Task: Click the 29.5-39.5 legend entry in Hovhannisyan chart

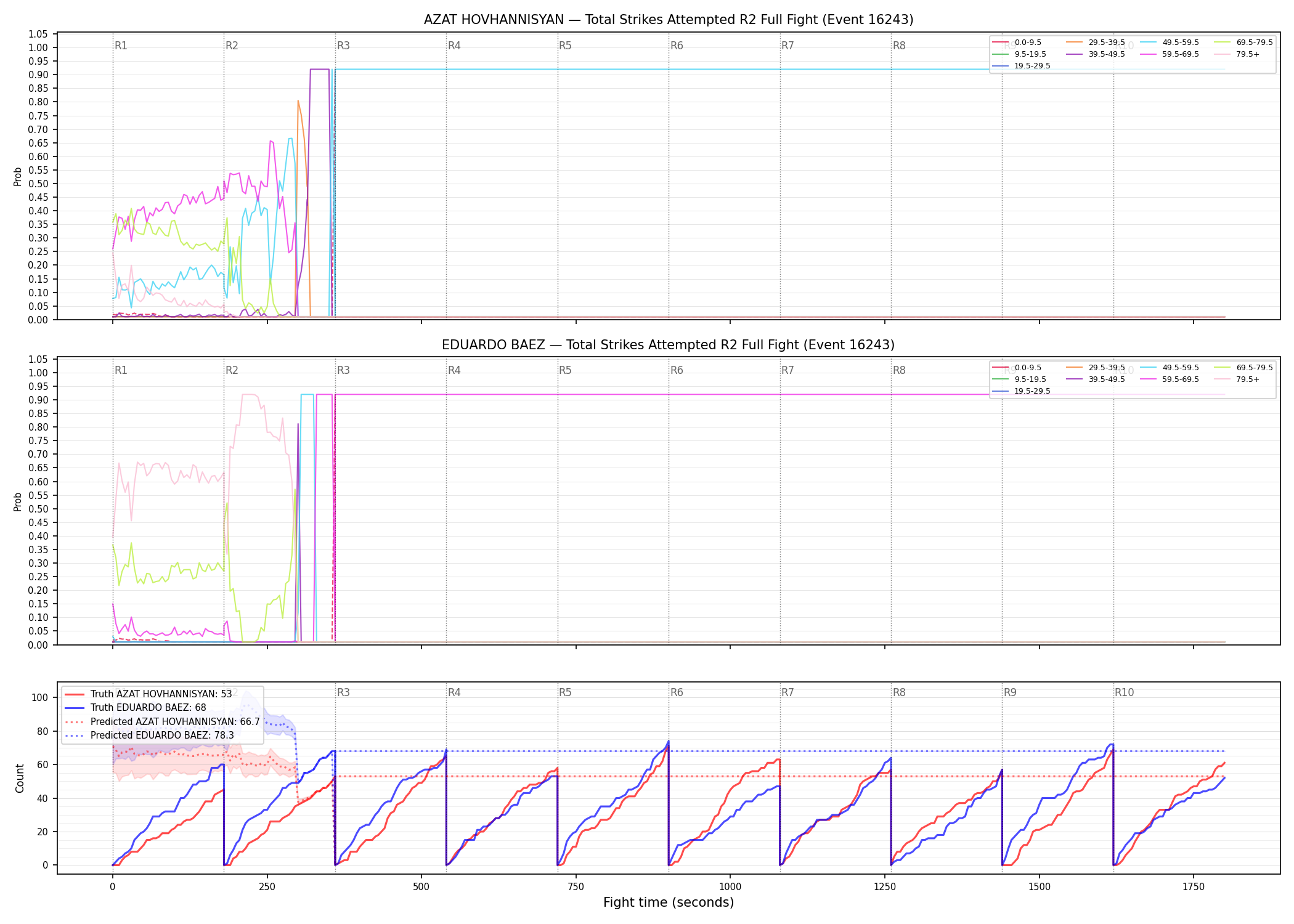Action: (1096, 43)
